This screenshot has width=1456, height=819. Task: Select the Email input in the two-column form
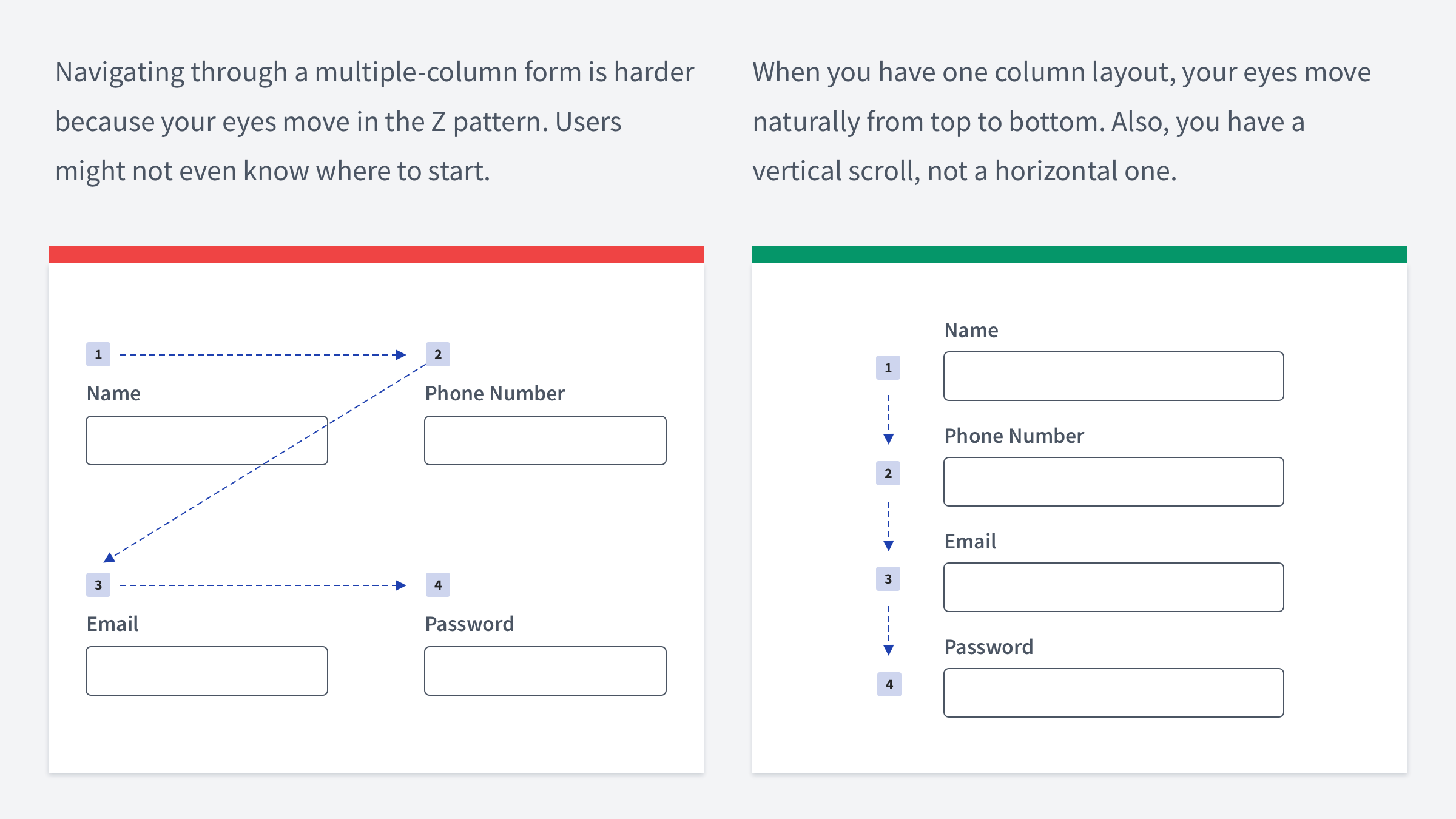click(206, 671)
